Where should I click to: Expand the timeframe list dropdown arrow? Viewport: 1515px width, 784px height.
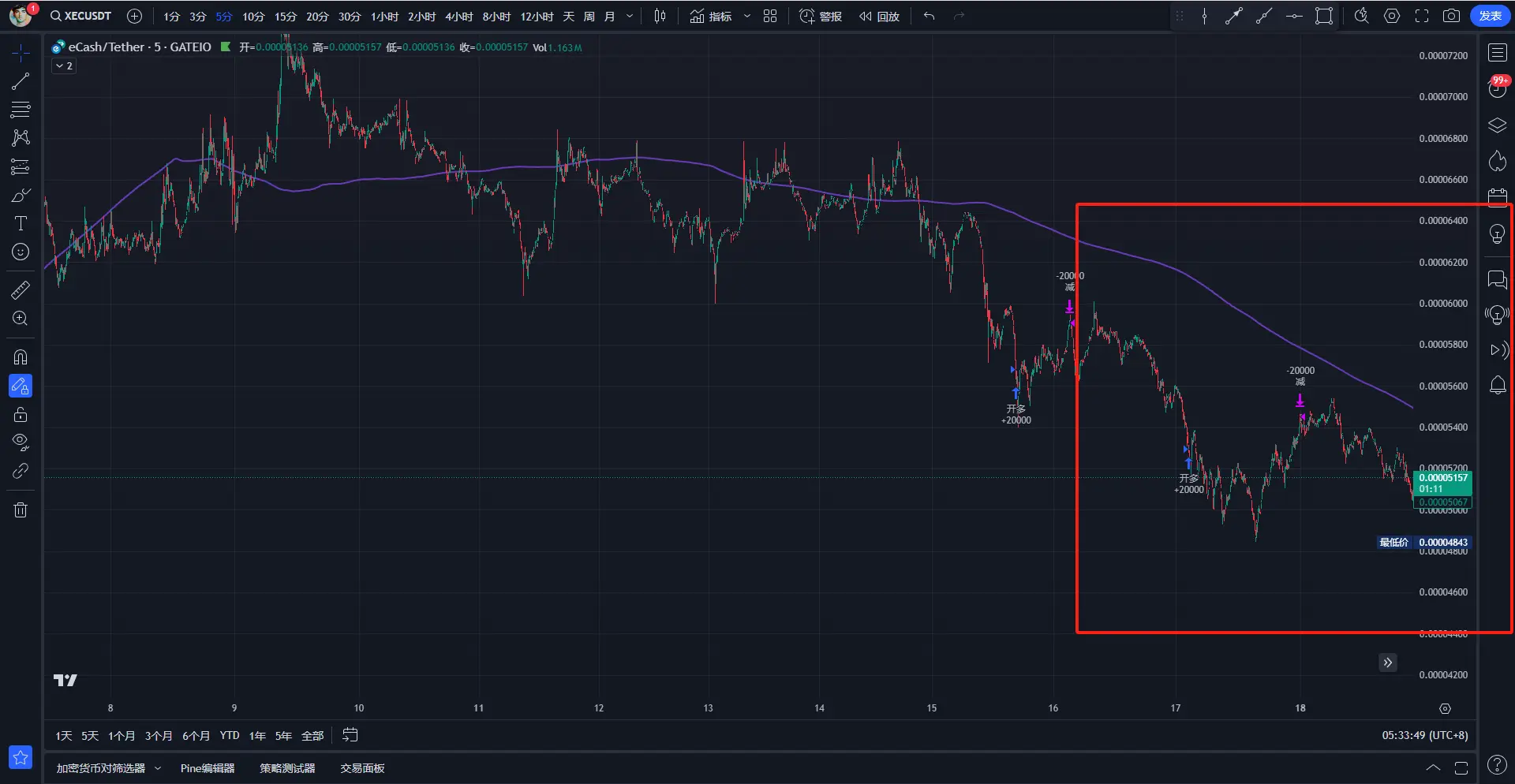(630, 17)
